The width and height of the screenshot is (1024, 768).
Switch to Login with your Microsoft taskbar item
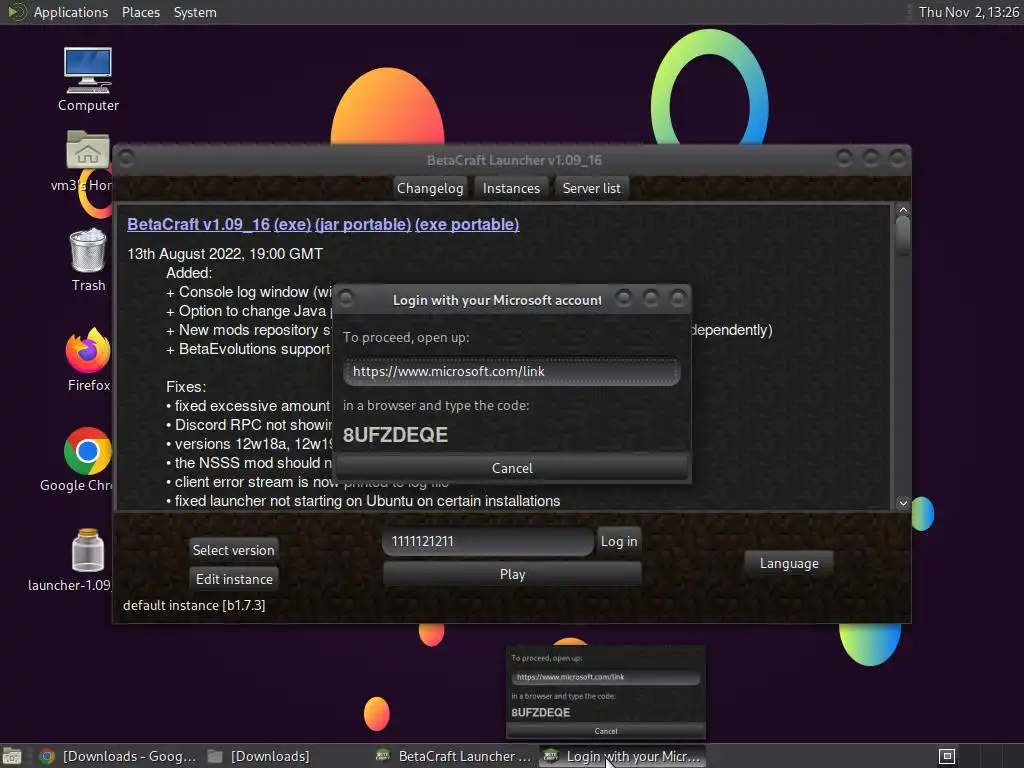point(622,756)
